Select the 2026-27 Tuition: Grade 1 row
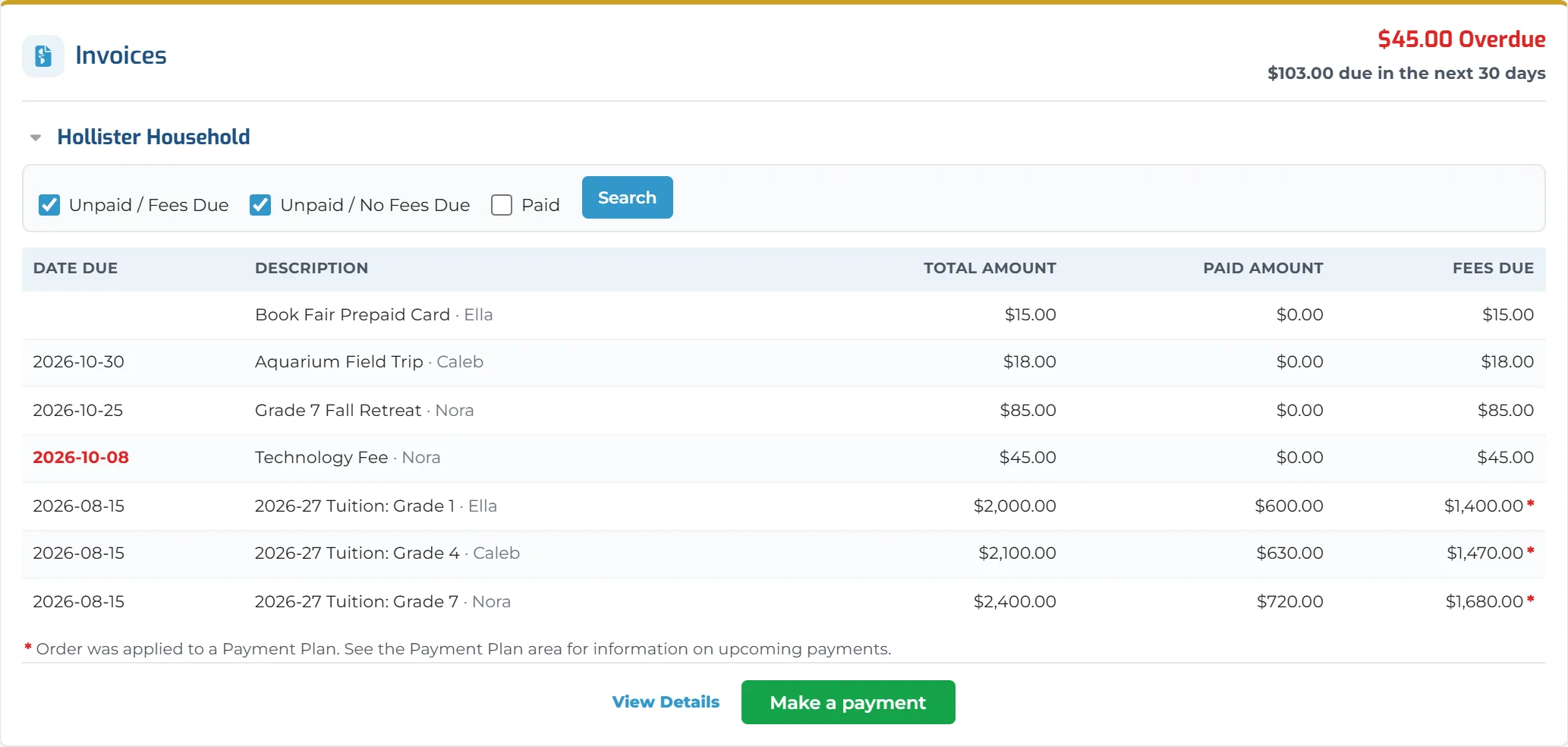 pyautogui.click(x=783, y=506)
